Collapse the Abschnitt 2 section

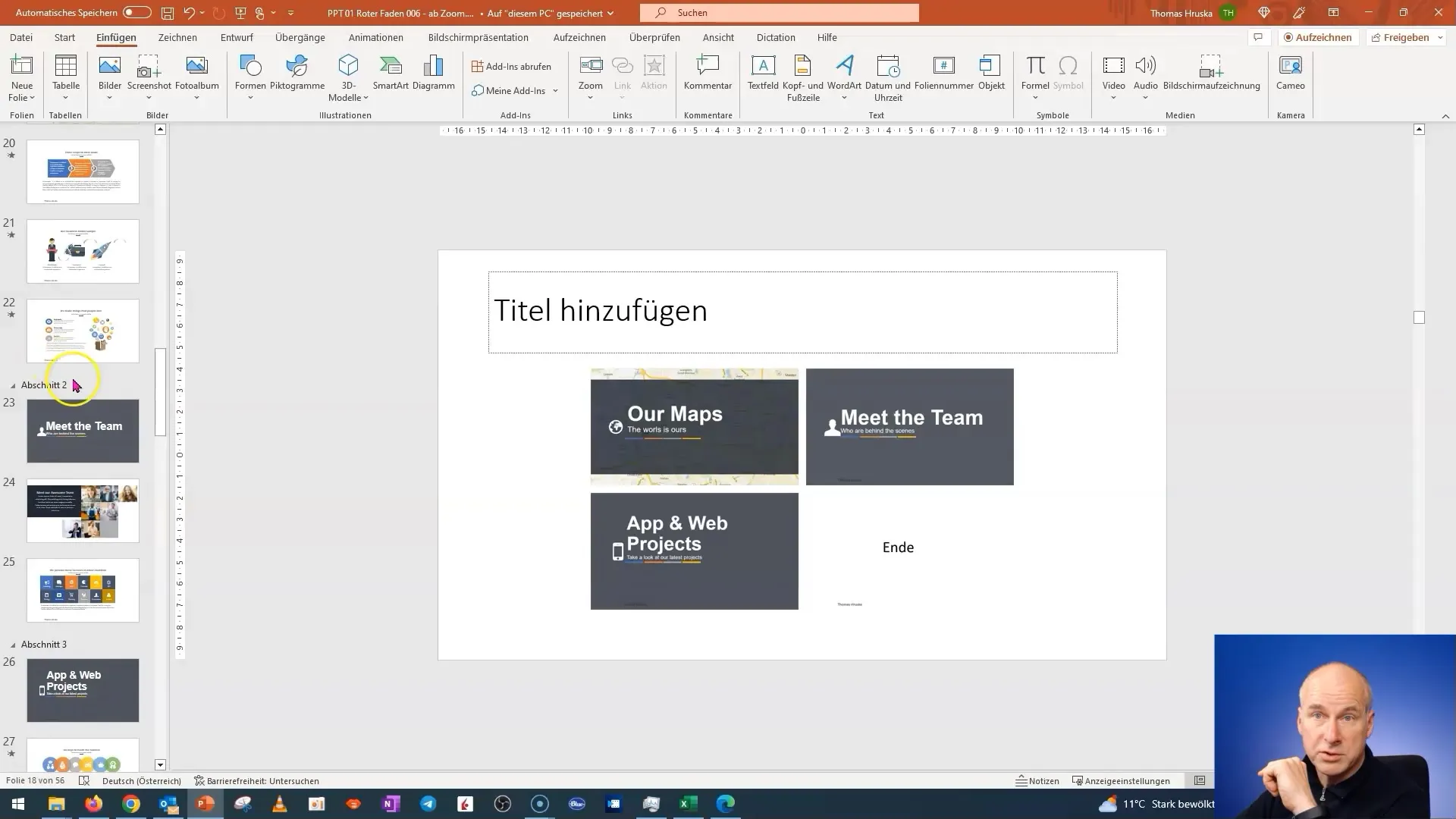(13, 385)
